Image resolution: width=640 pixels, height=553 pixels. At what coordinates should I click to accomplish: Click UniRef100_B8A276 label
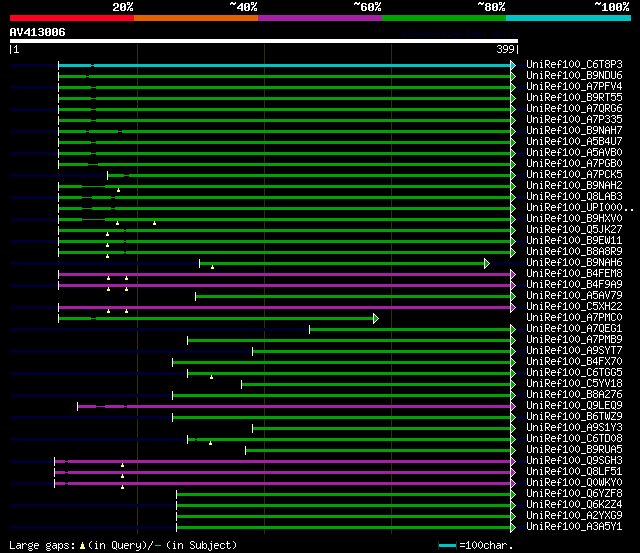click(x=574, y=395)
